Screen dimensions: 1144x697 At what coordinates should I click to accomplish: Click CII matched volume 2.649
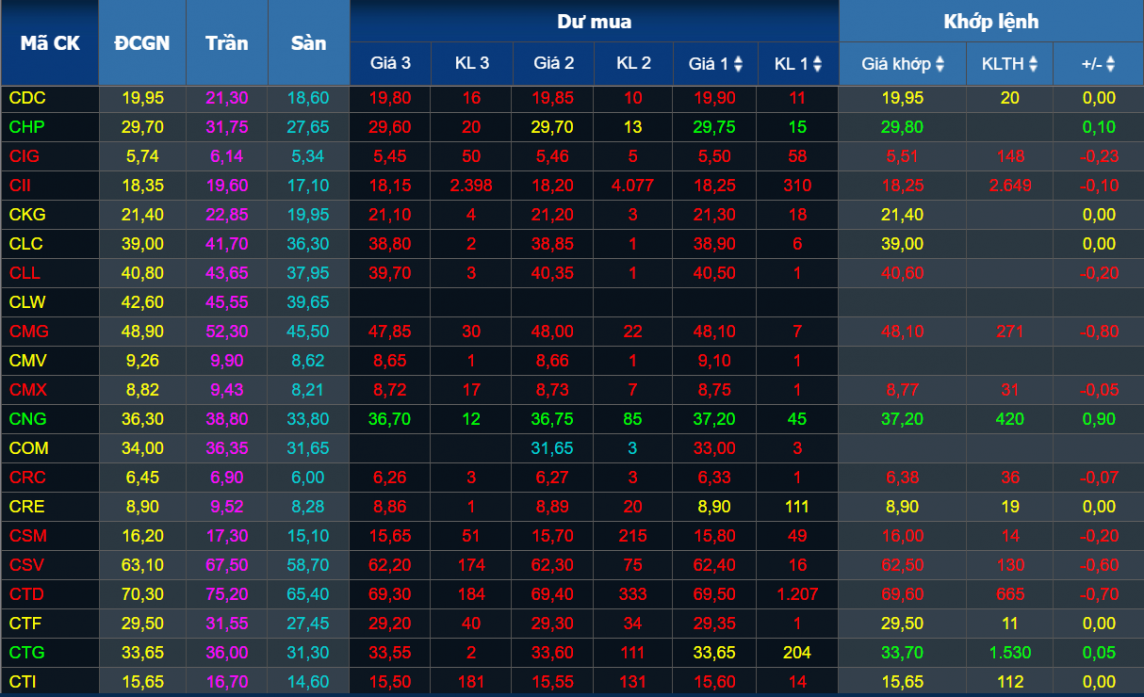point(1010,185)
